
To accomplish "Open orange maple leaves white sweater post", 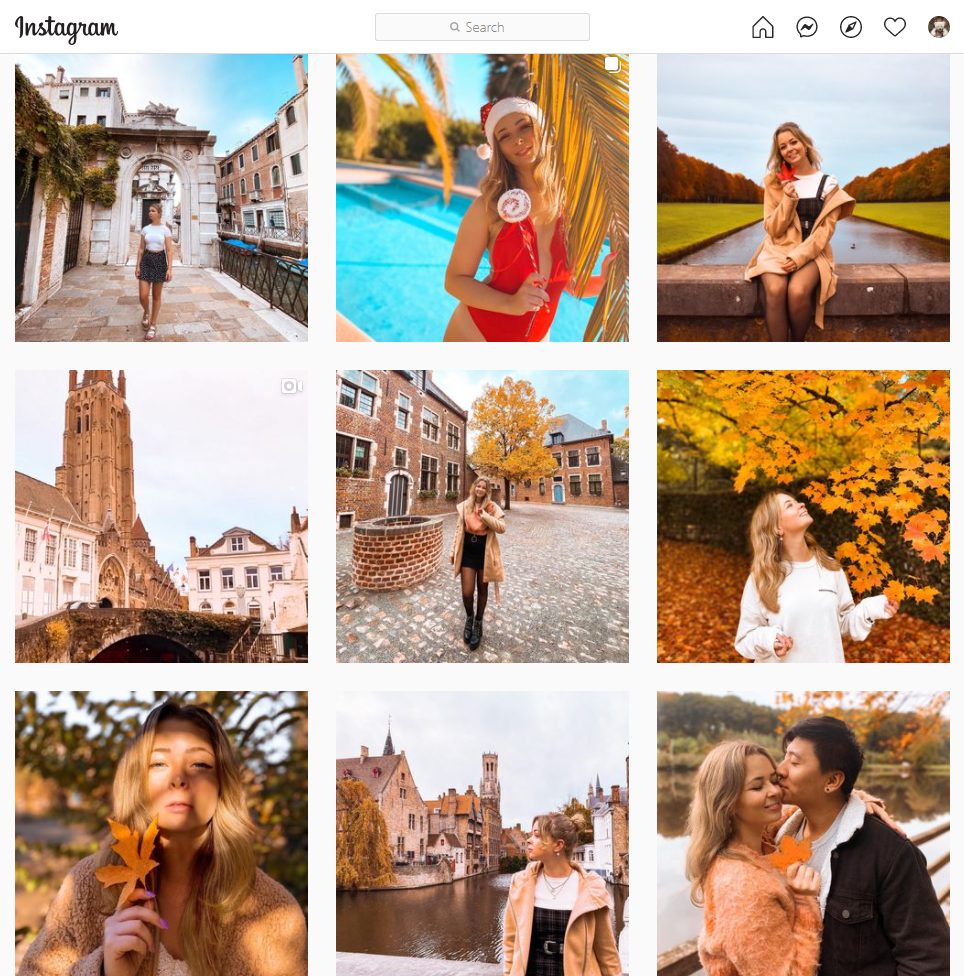I will [x=803, y=516].
